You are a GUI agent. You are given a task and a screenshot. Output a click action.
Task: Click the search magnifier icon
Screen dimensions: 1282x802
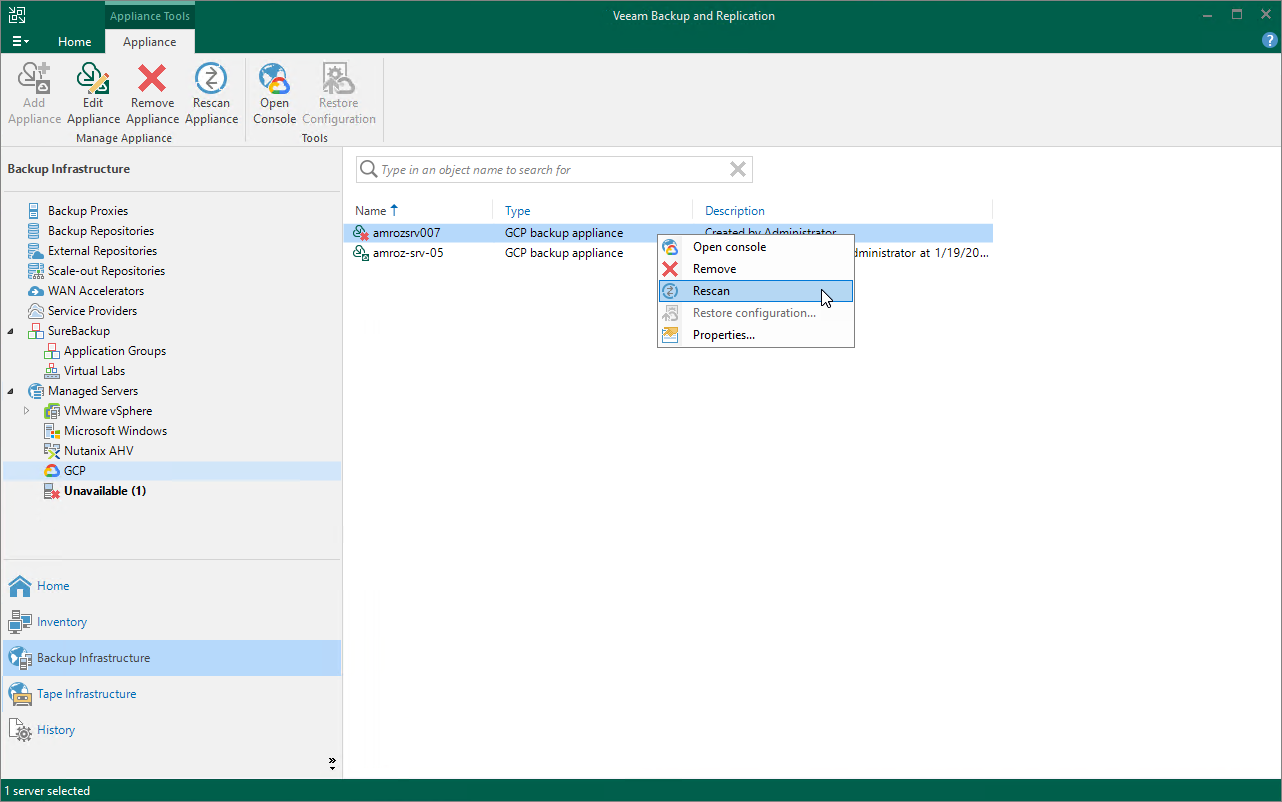click(x=369, y=170)
